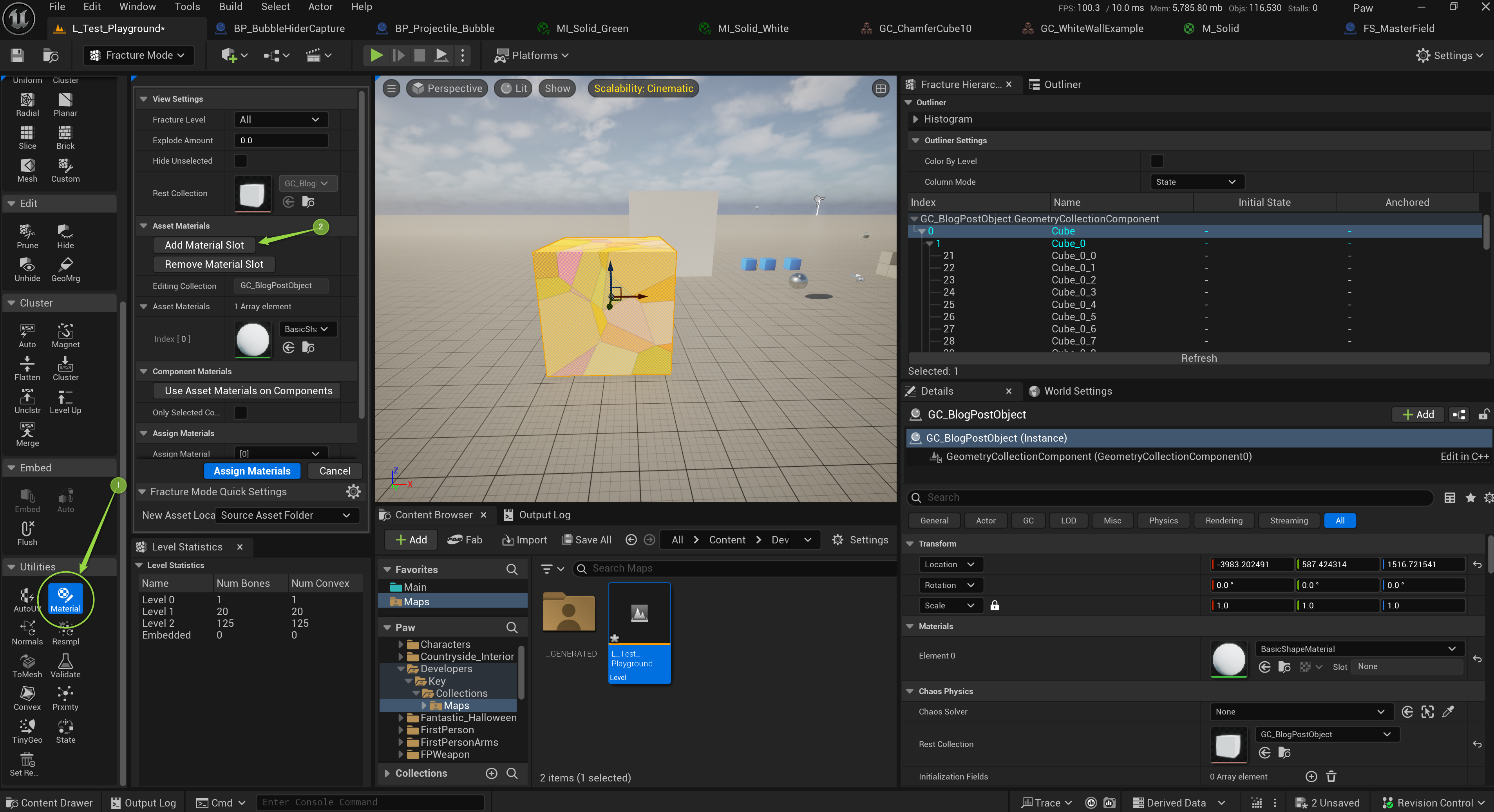Click the BasicShapeMaterial Element 0 thumbnail
The image size is (1494, 812).
1228,659
